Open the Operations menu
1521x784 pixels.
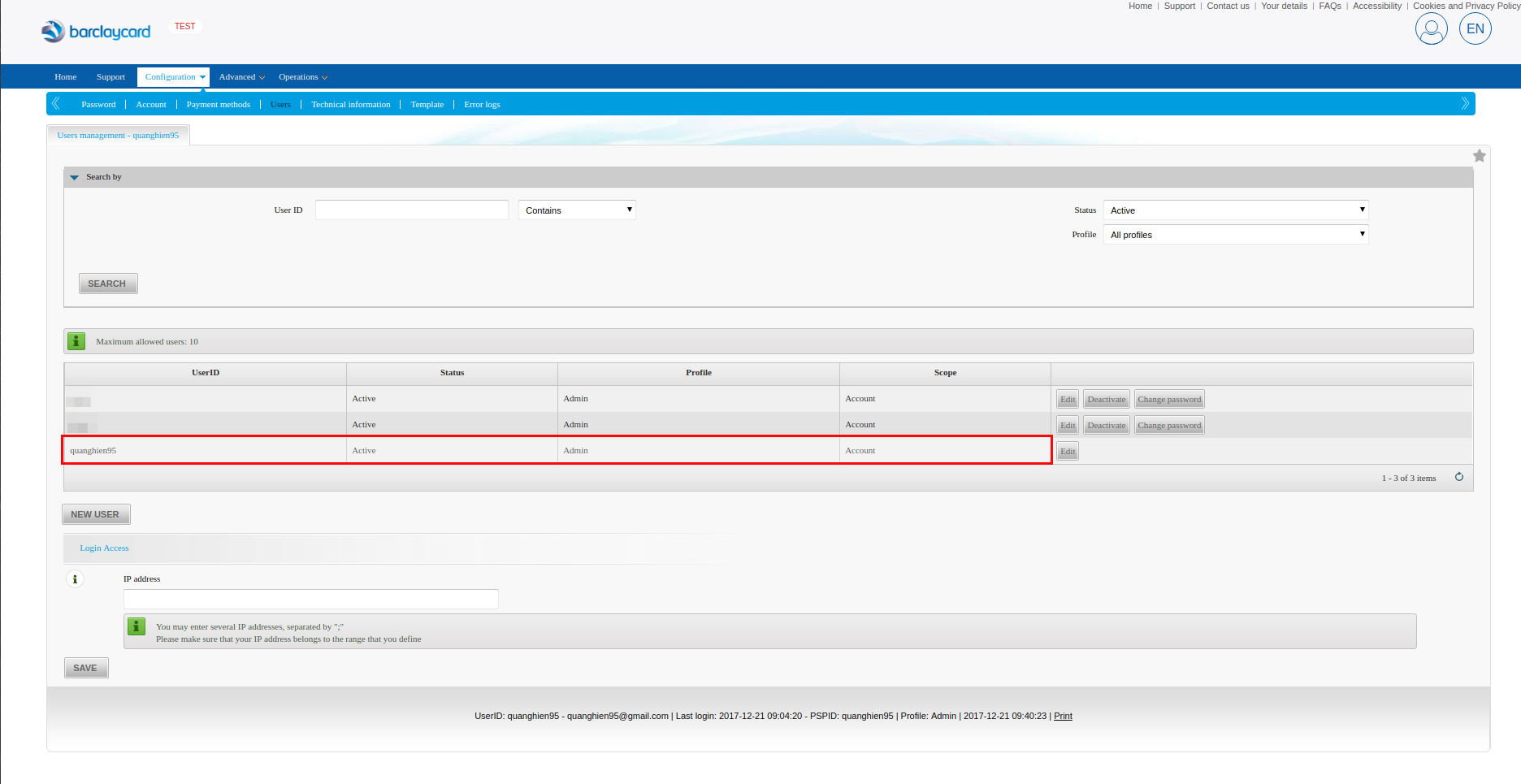[x=302, y=77]
